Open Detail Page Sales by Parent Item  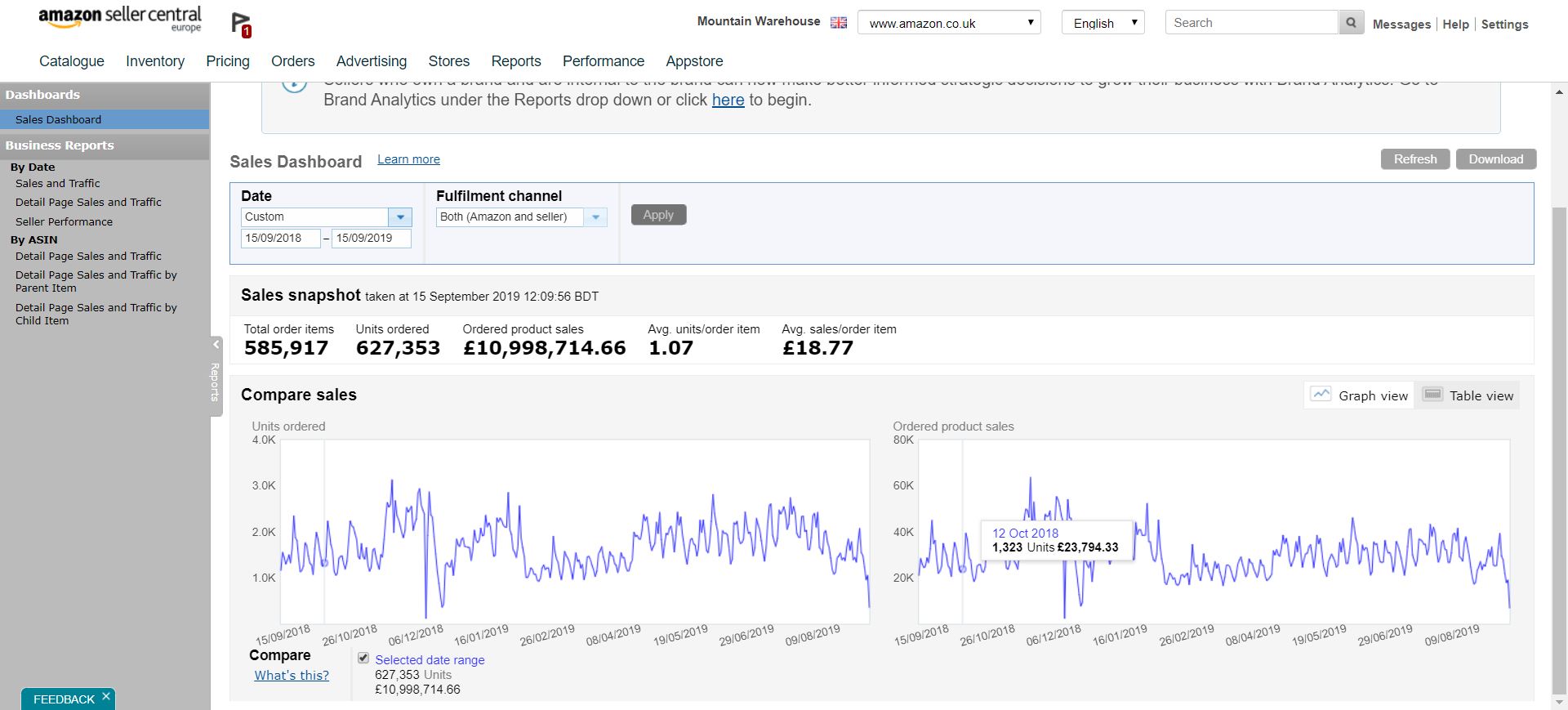click(x=96, y=281)
